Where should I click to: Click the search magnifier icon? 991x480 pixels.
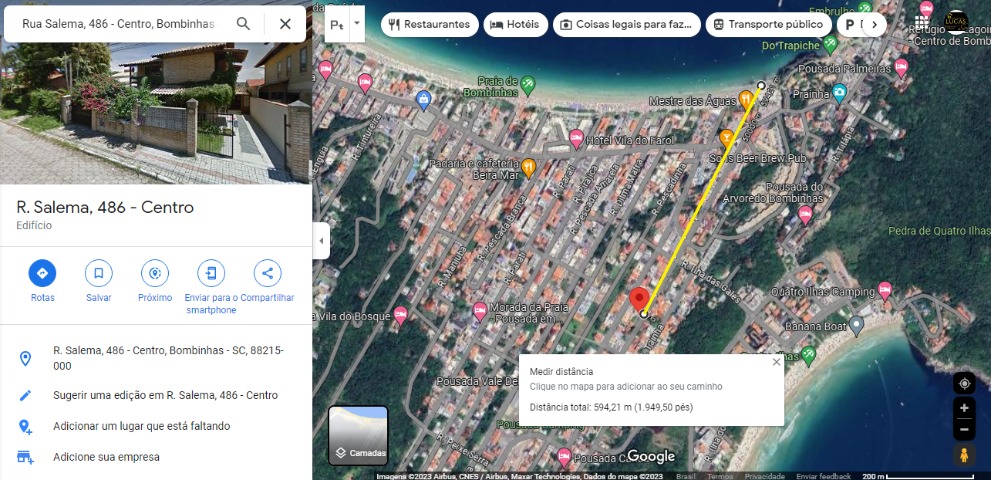(243, 24)
